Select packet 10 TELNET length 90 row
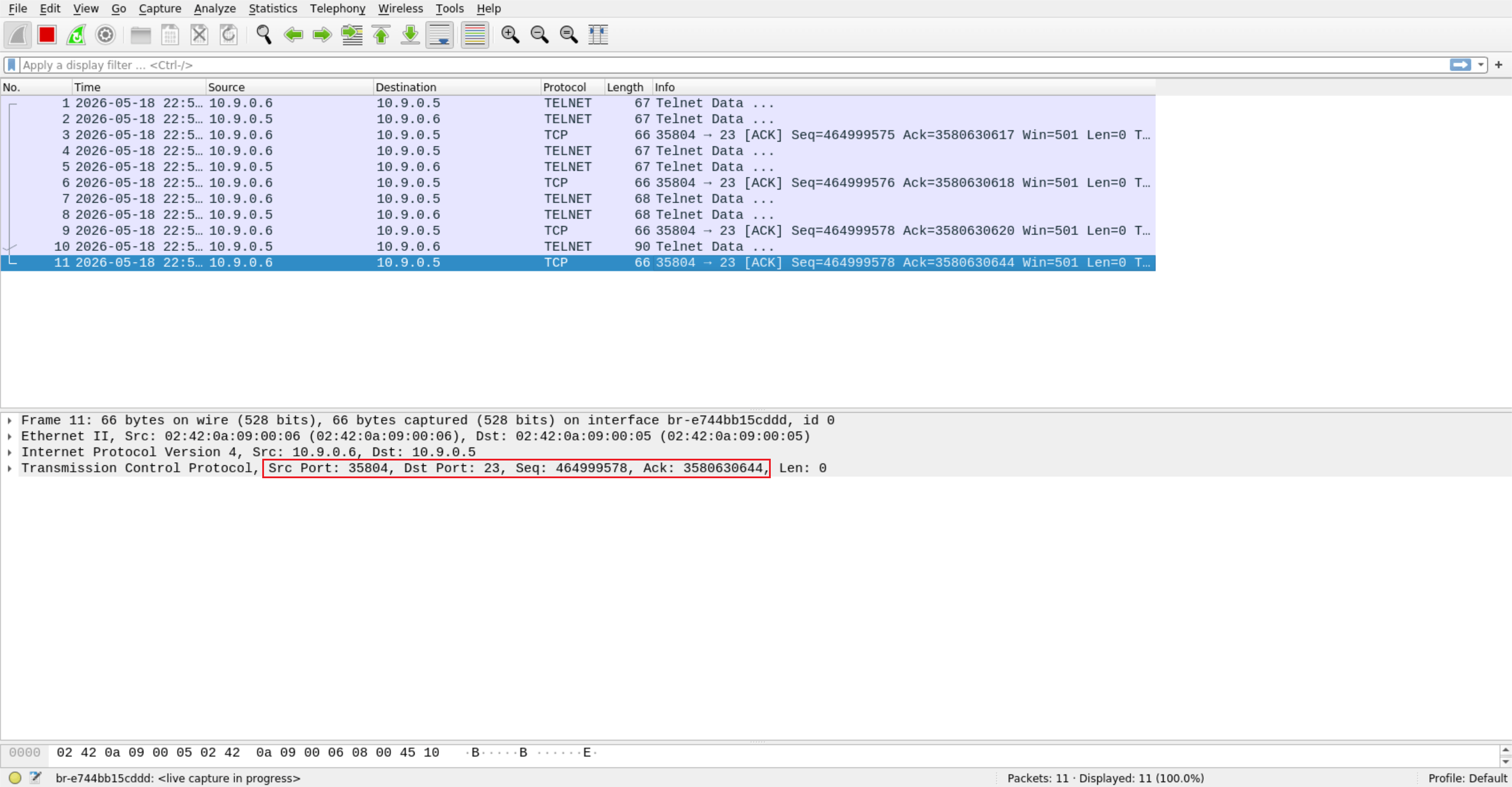The width and height of the screenshot is (1512, 787). [578, 247]
